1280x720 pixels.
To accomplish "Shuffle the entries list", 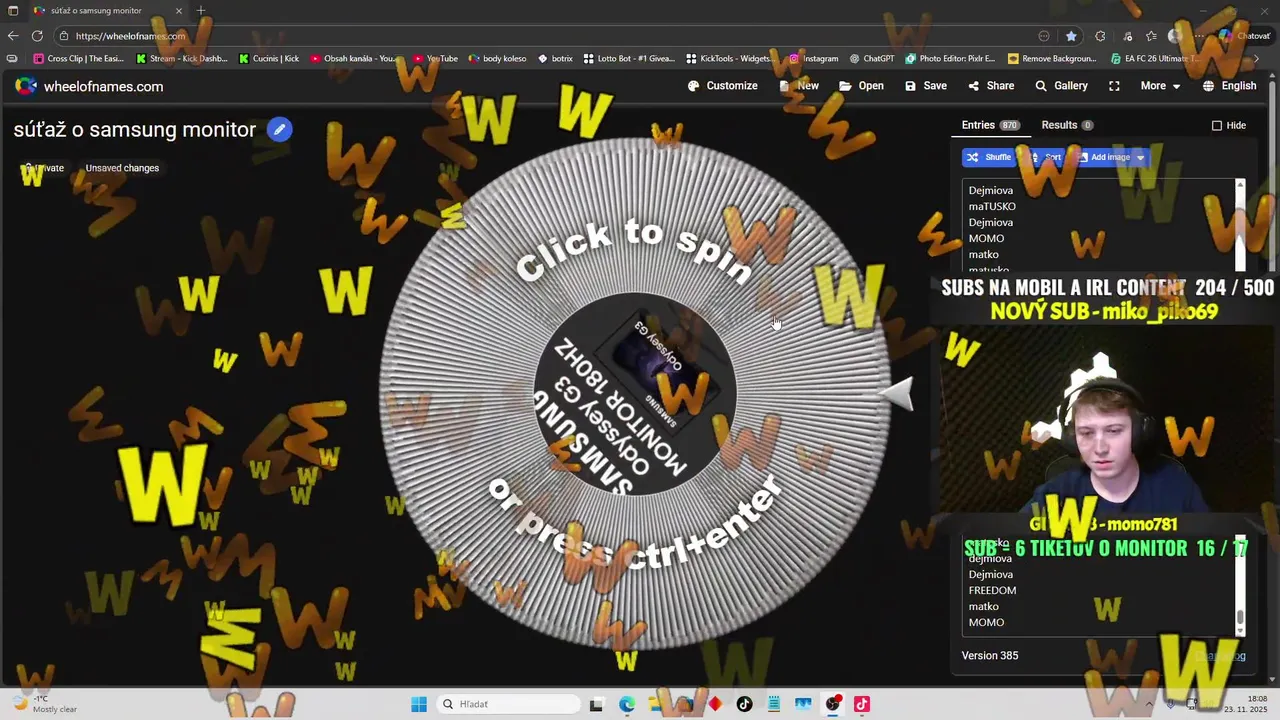I will (989, 157).
